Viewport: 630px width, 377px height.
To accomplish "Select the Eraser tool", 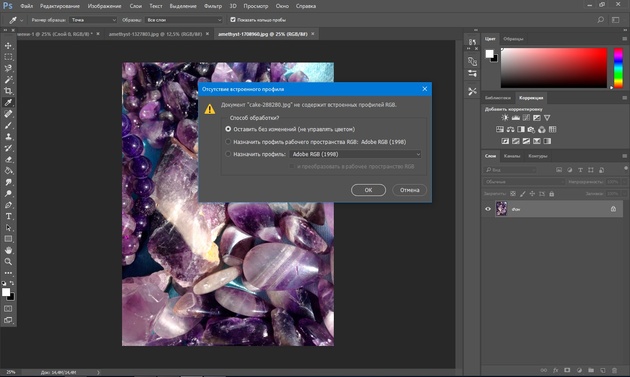I will 8,159.
